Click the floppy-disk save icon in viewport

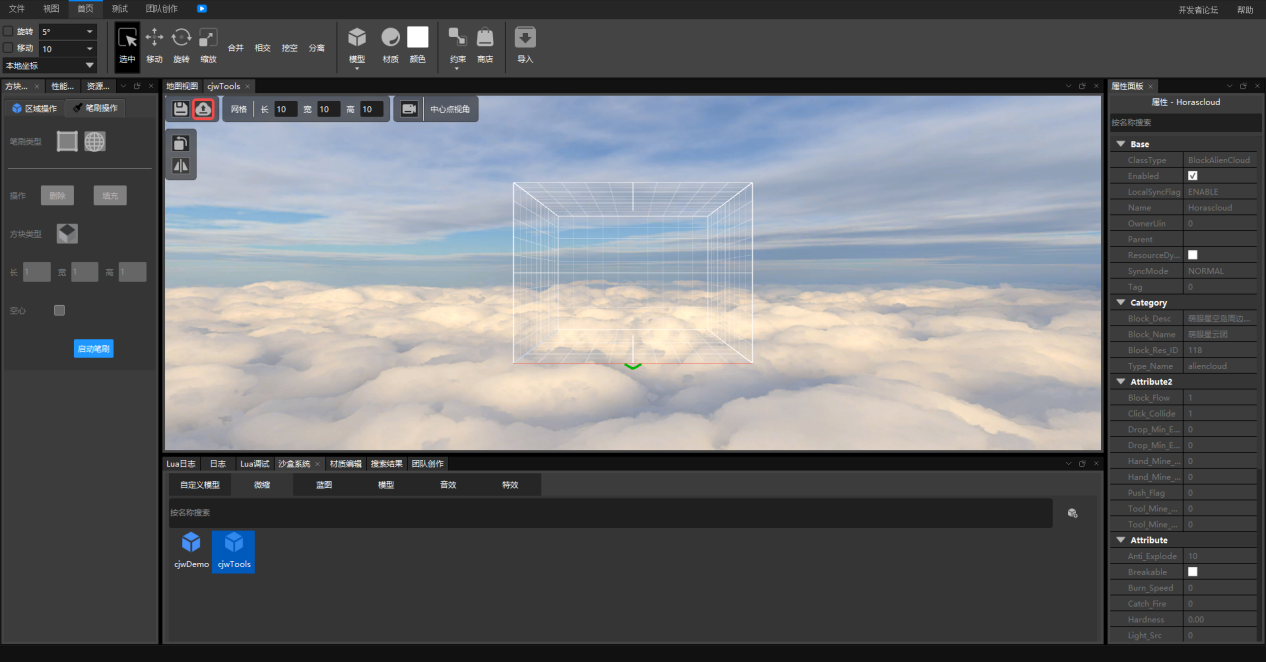pos(180,109)
